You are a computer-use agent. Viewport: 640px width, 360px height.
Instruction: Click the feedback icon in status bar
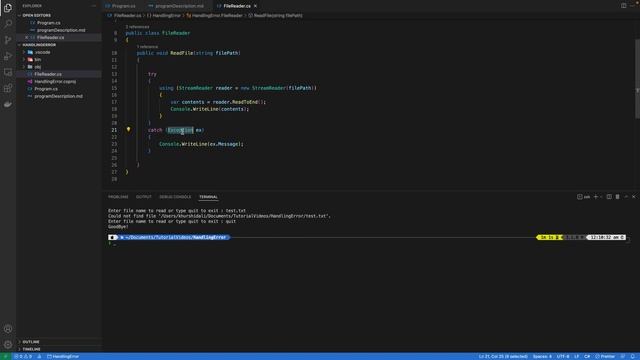623,356
